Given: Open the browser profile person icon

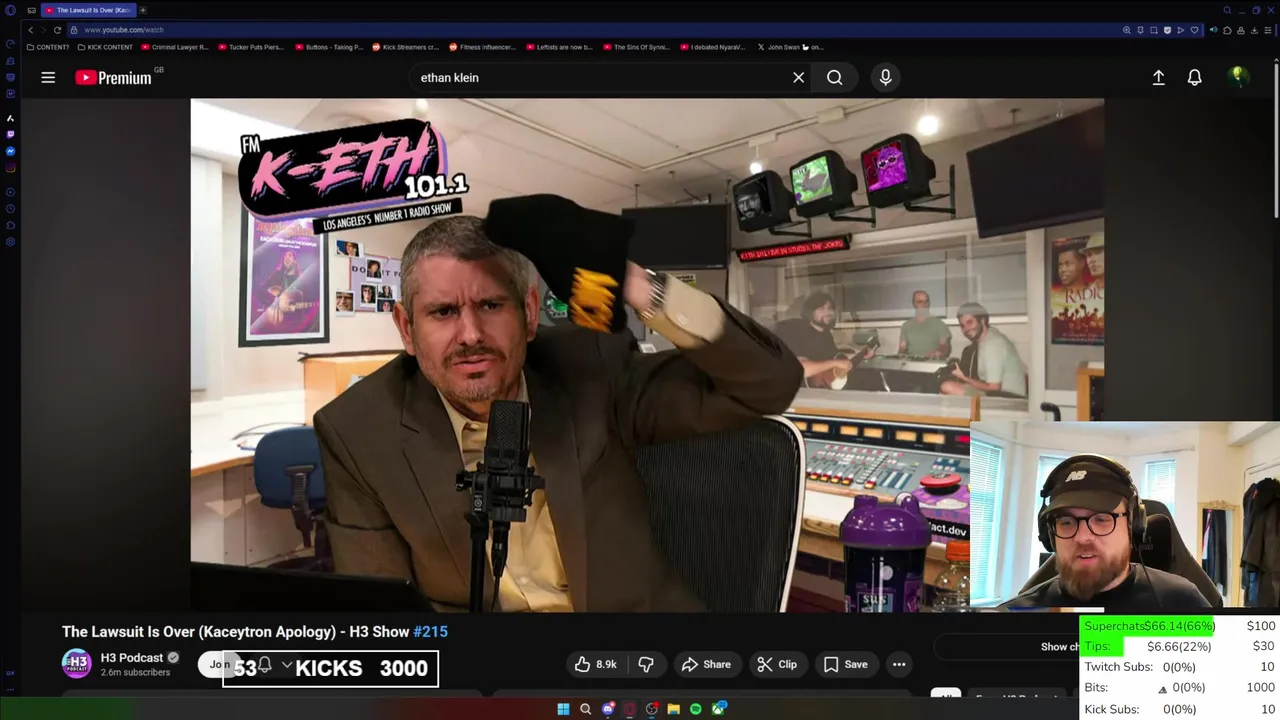Looking at the screenshot, I should [x=1241, y=30].
